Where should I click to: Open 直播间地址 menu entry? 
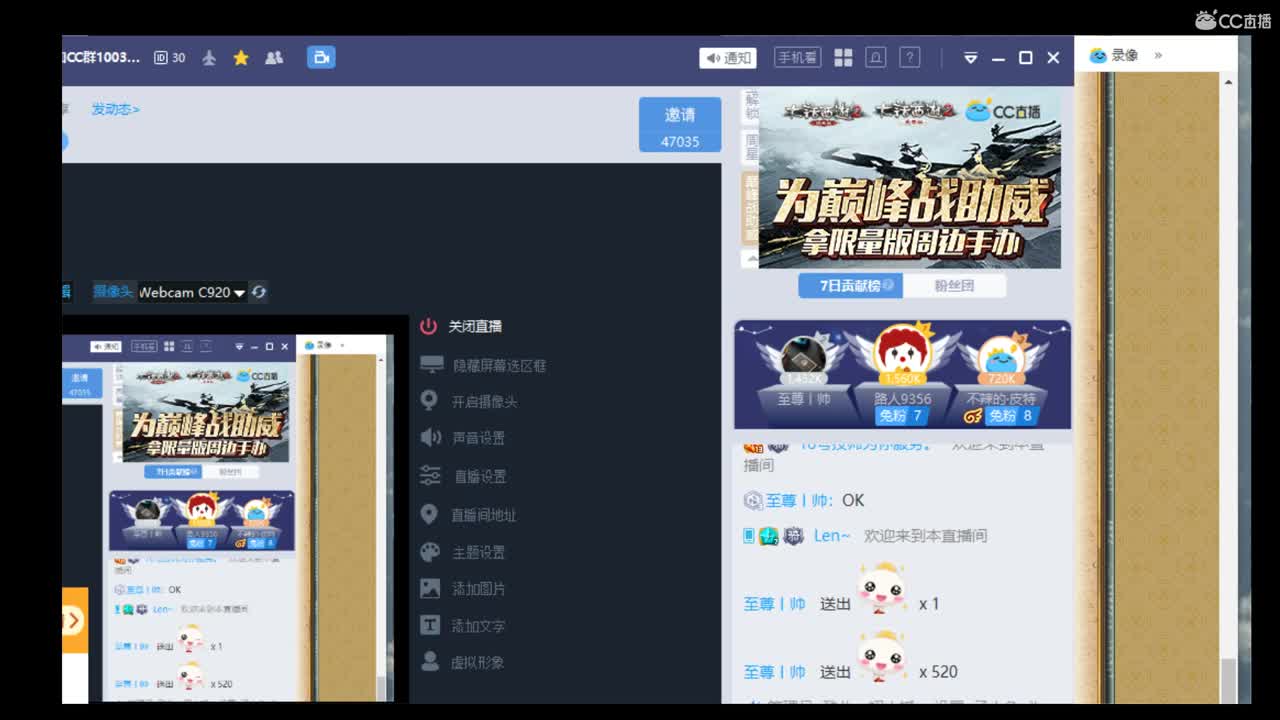(x=484, y=515)
